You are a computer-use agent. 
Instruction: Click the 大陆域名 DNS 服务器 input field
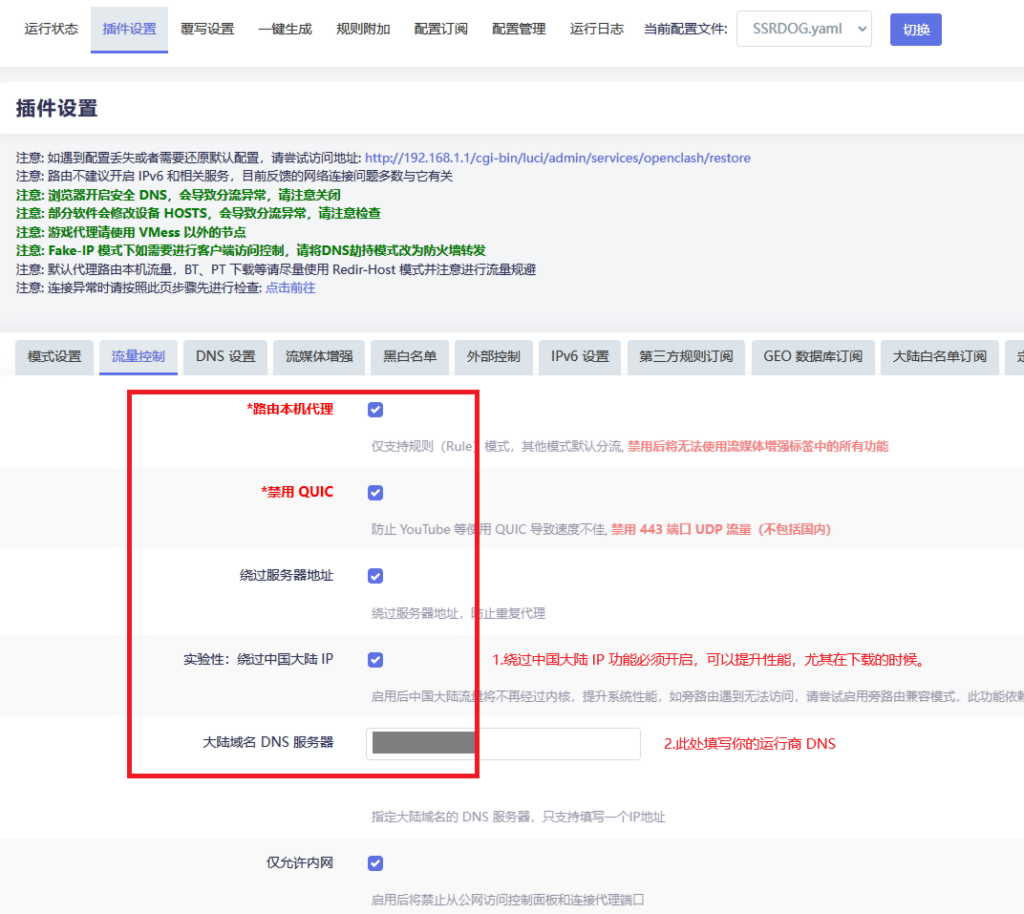503,743
